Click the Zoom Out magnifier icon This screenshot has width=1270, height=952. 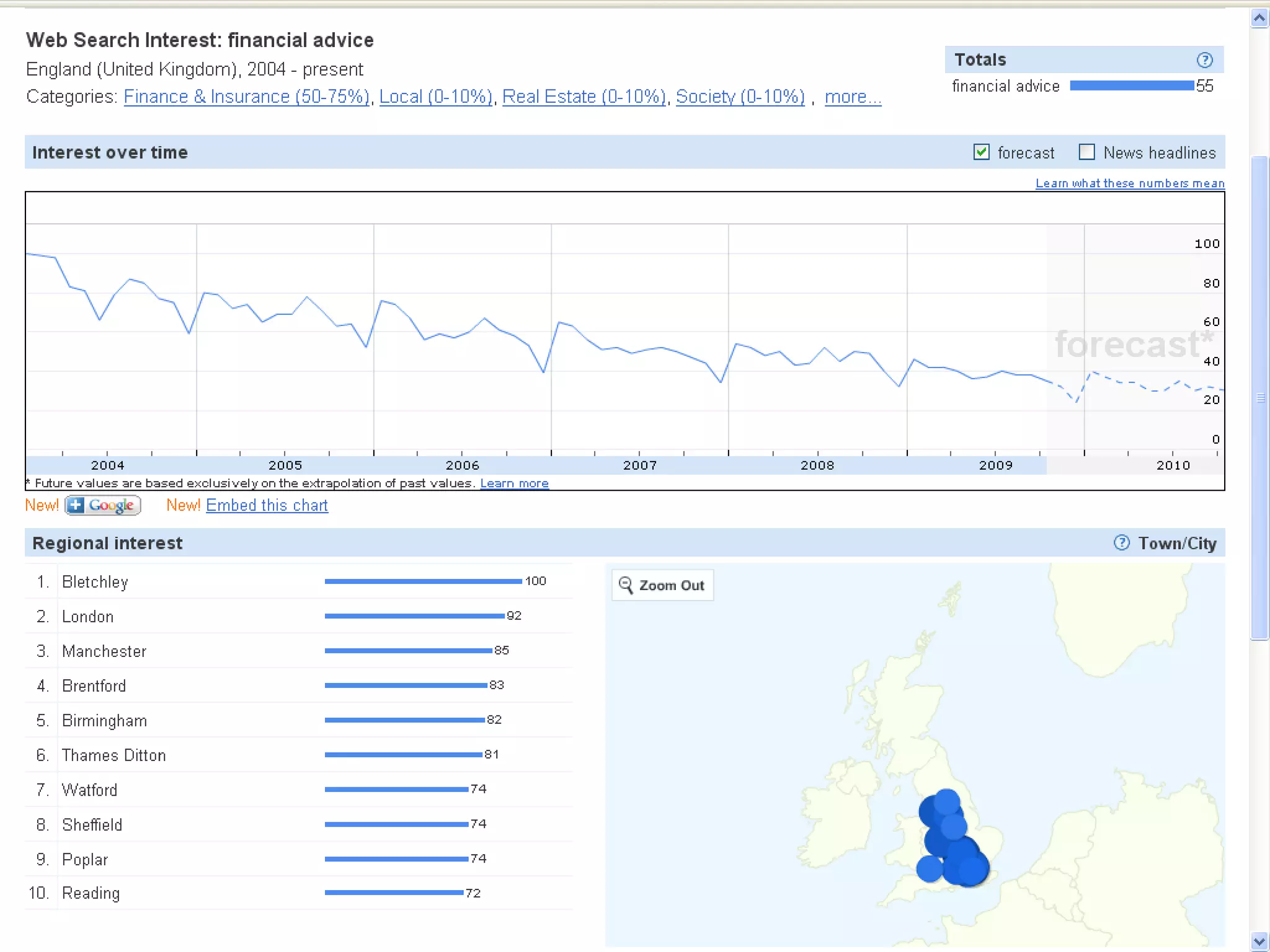point(626,585)
